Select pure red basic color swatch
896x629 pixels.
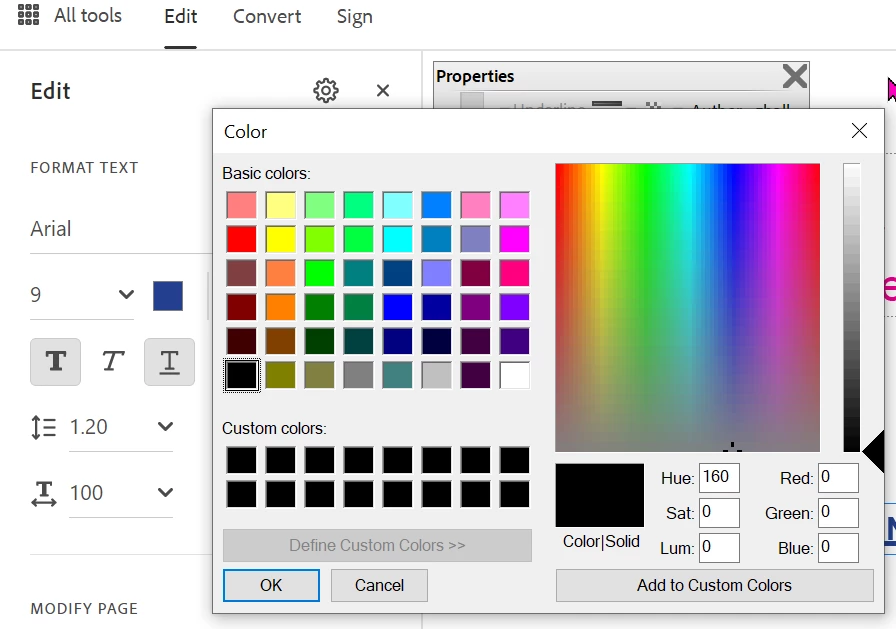pyautogui.click(x=242, y=239)
